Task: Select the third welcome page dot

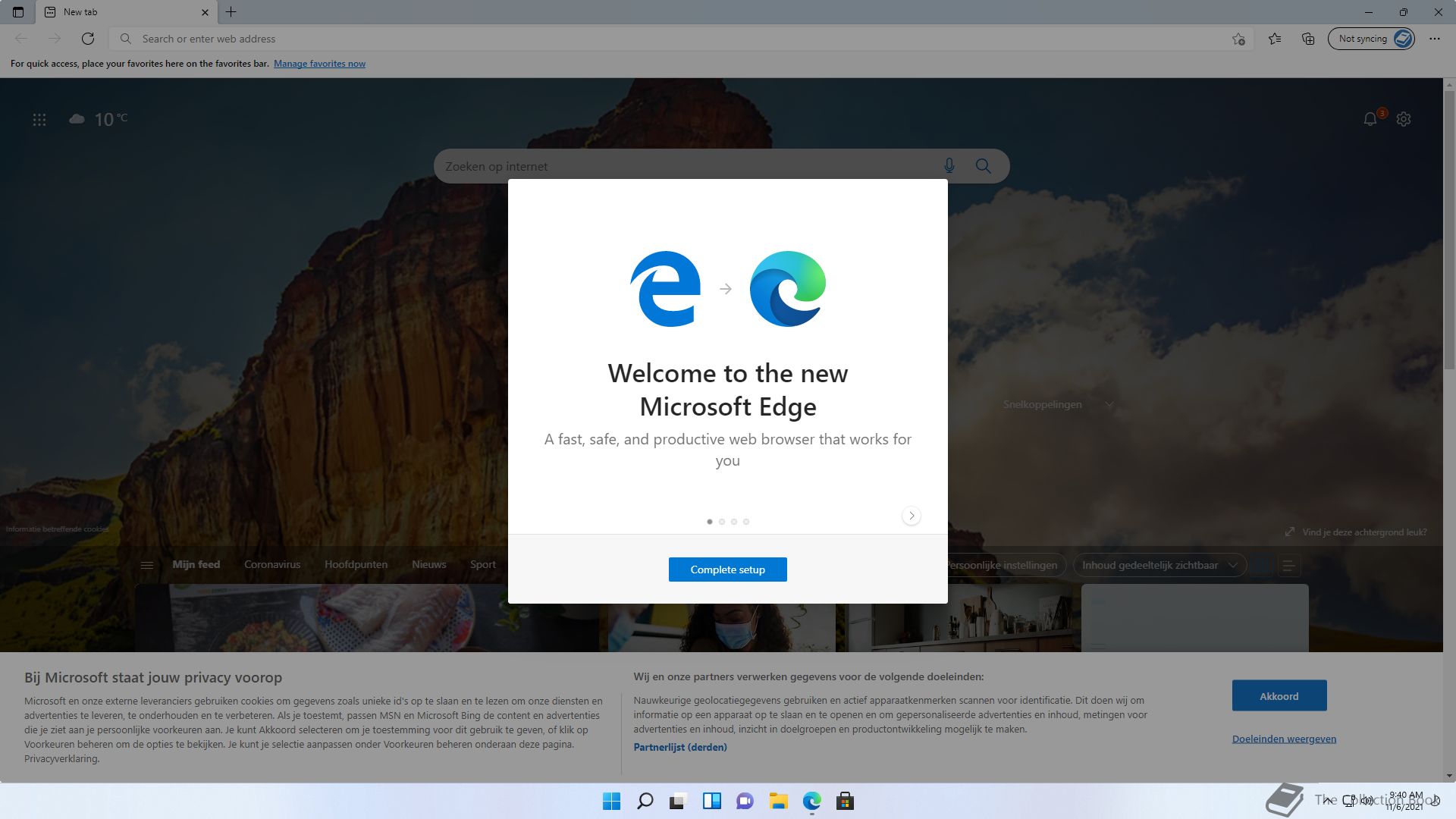Action: tap(734, 522)
